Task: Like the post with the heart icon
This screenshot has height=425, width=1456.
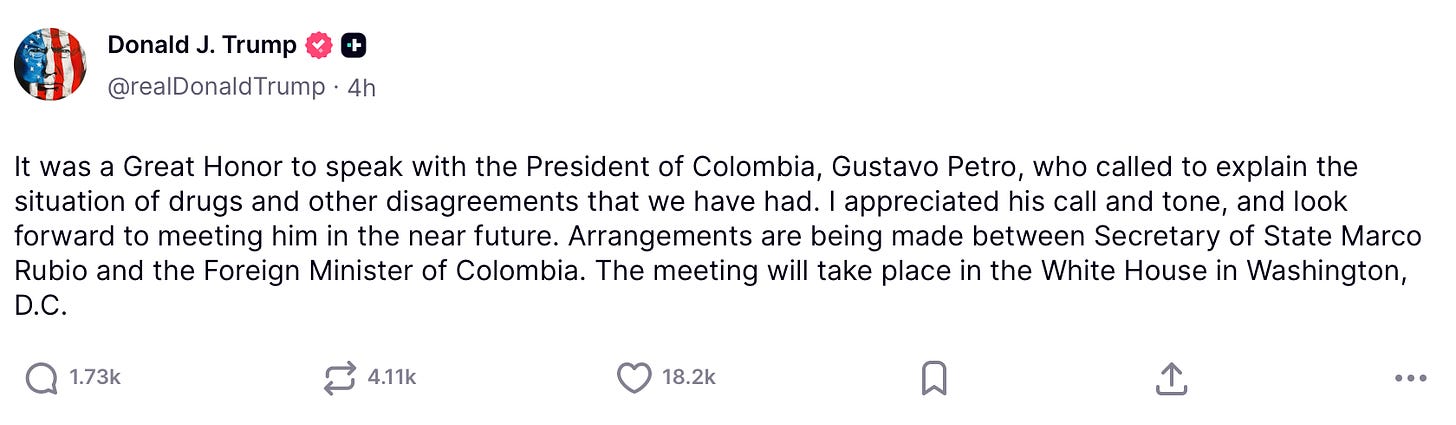Action: pyautogui.click(x=634, y=378)
